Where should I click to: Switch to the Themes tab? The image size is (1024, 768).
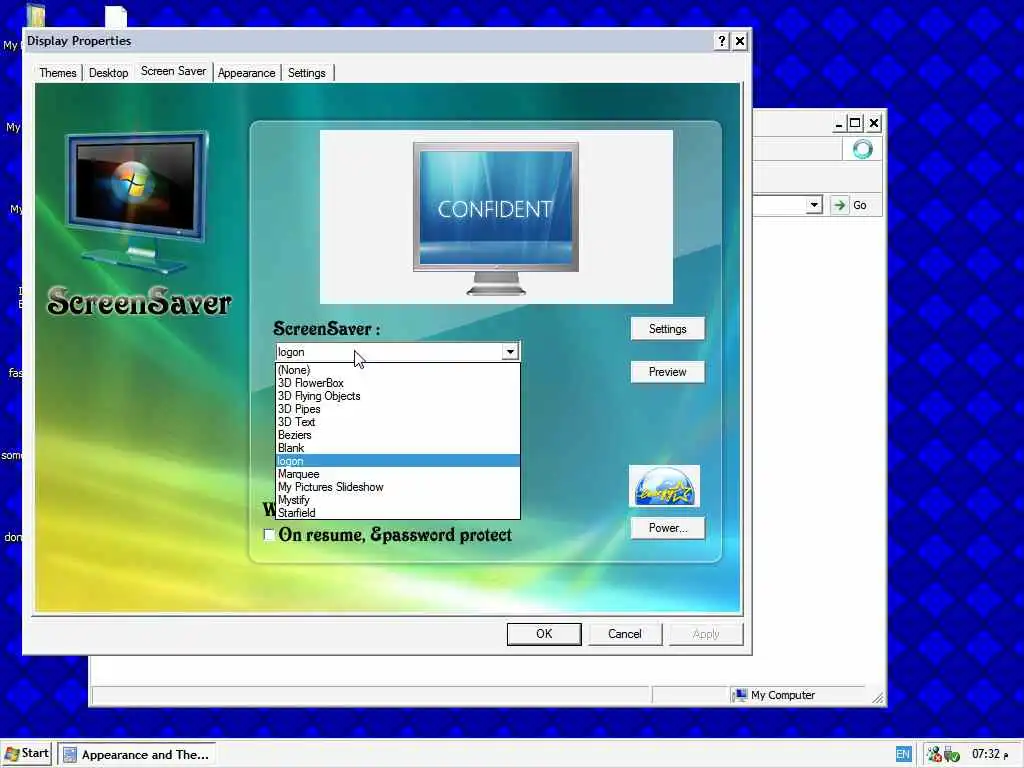58,72
